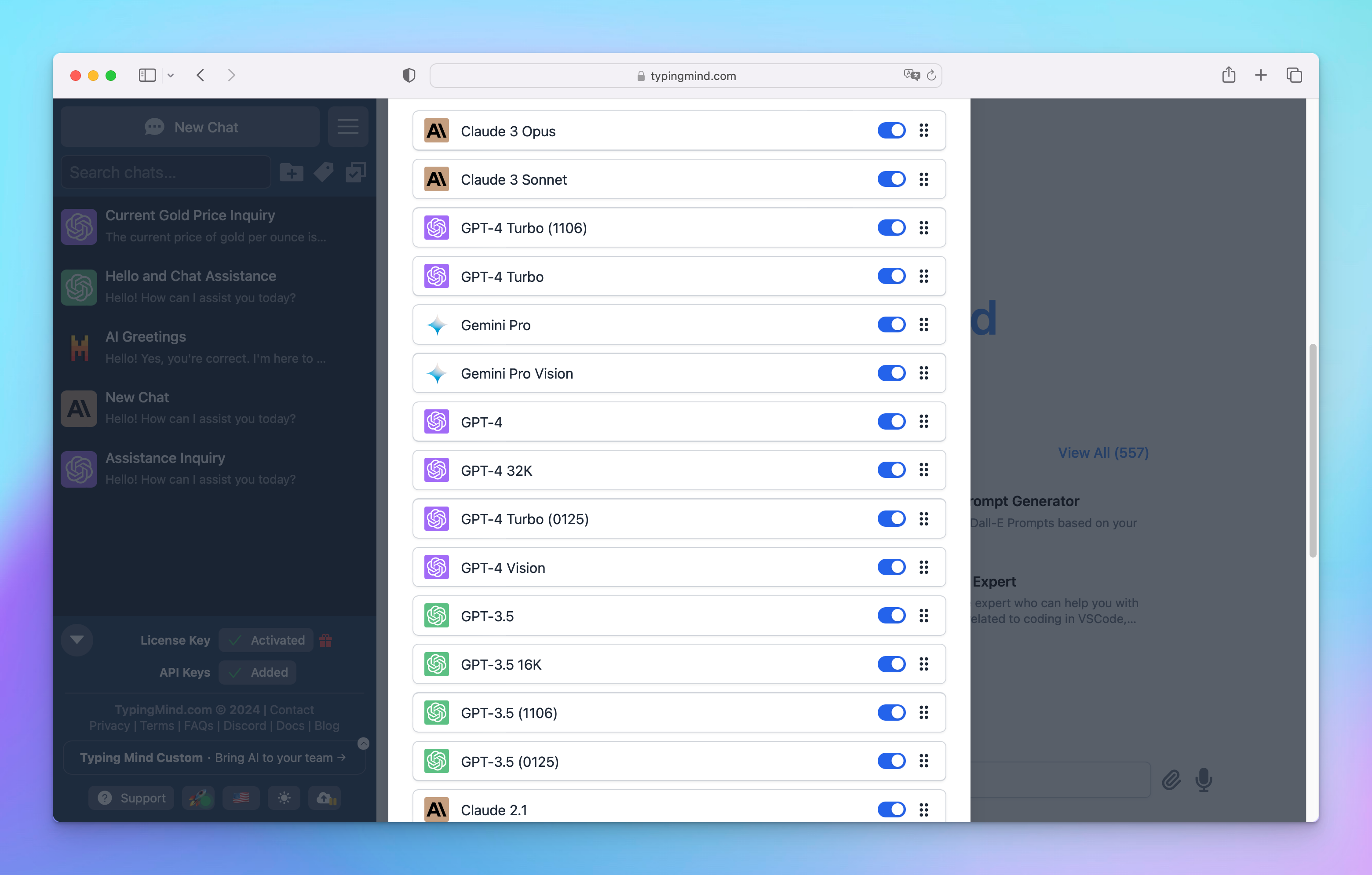Click the tag icon beside chat search
The width and height of the screenshot is (1372, 875).
tap(323, 172)
